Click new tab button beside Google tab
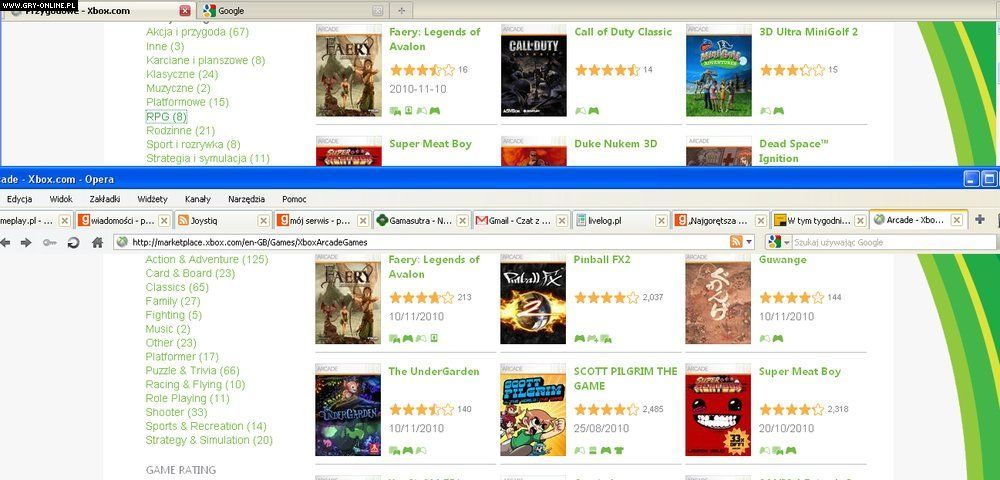Screen dimensions: 1000x480 coord(401,11)
